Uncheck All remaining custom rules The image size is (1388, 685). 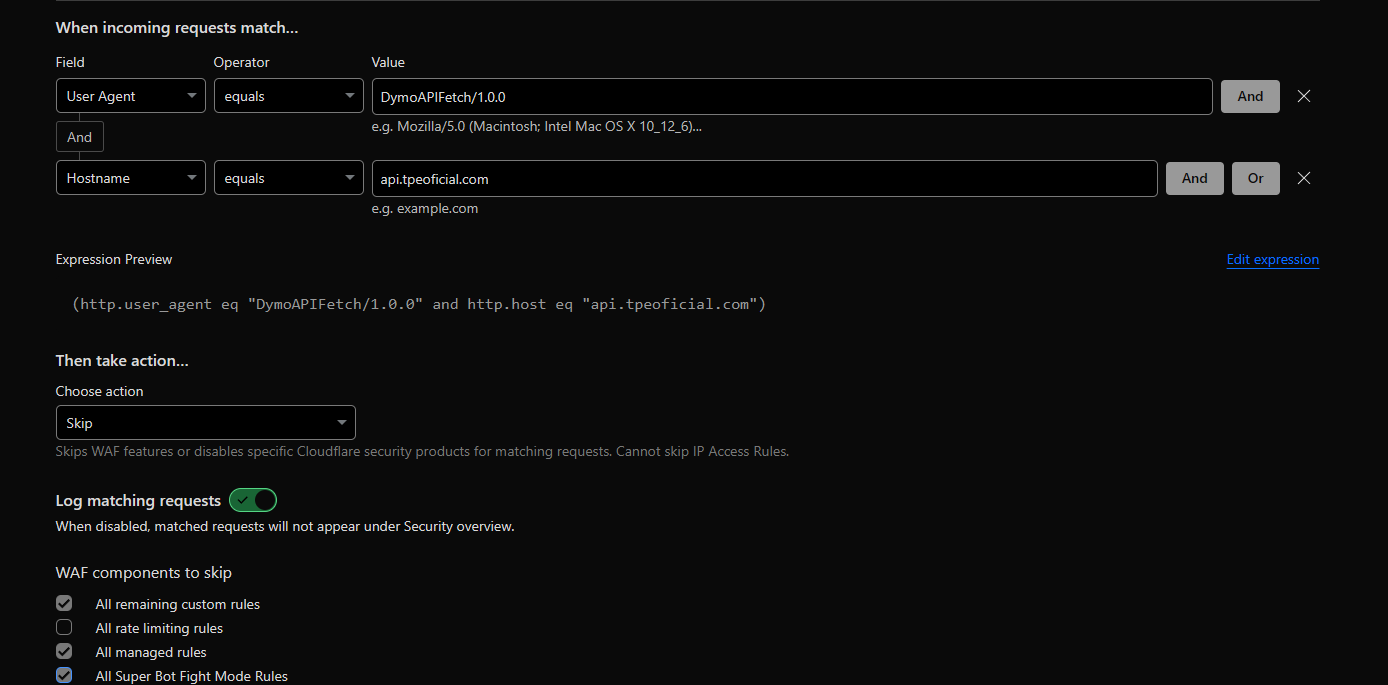(x=64, y=604)
